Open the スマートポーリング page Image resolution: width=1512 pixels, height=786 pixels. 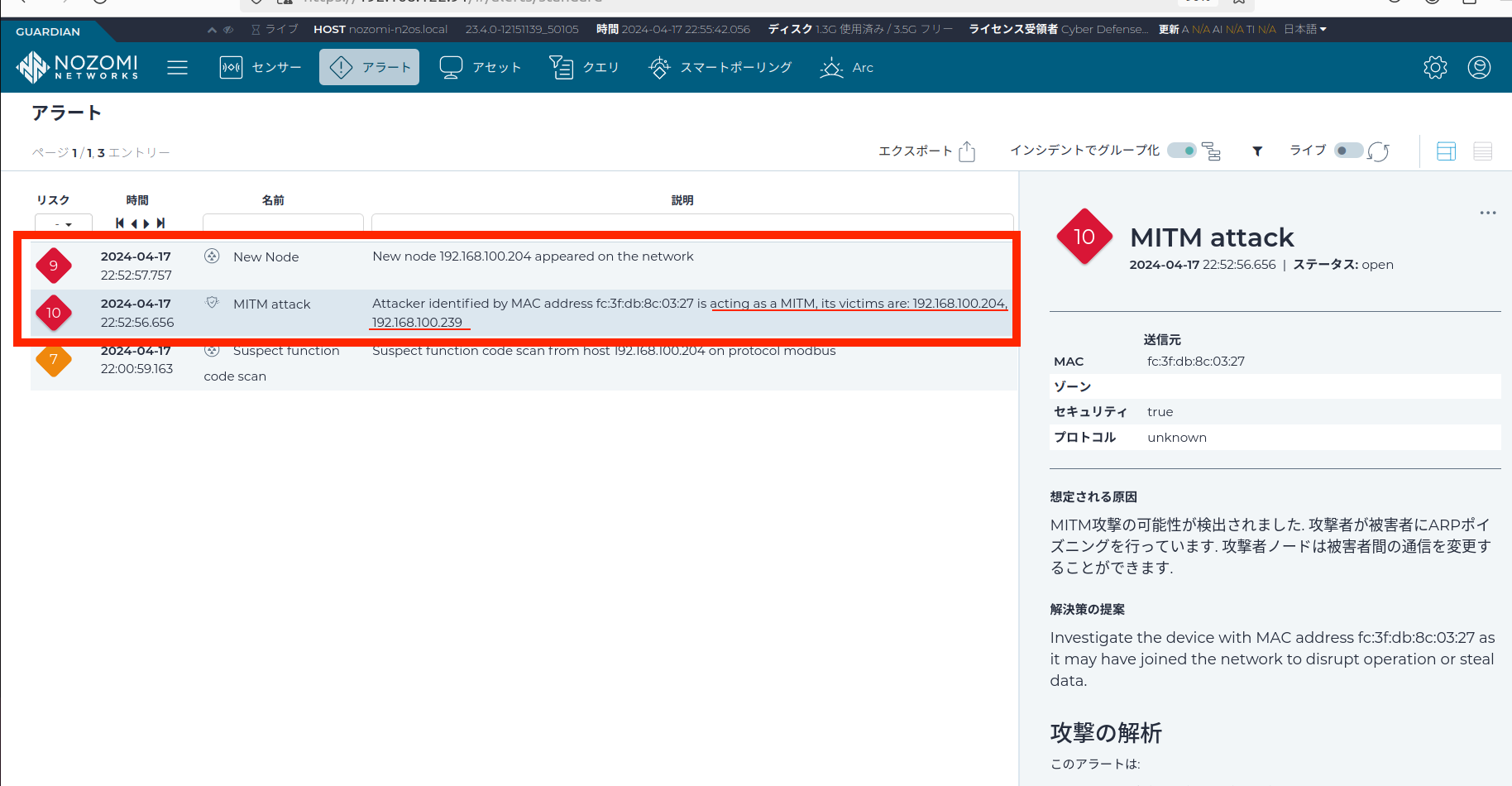point(720,67)
